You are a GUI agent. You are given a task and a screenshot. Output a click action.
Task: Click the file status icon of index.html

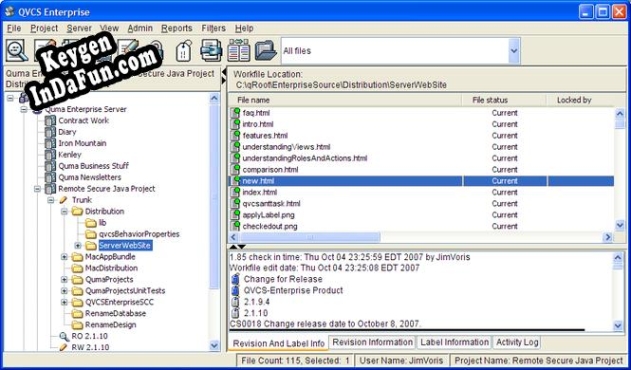pyautogui.click(x=235, y=192)
